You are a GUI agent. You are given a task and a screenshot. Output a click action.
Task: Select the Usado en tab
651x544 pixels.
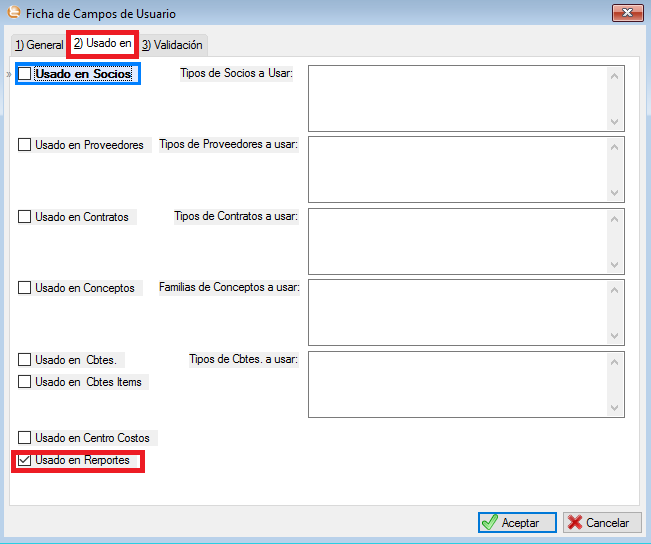102,44
